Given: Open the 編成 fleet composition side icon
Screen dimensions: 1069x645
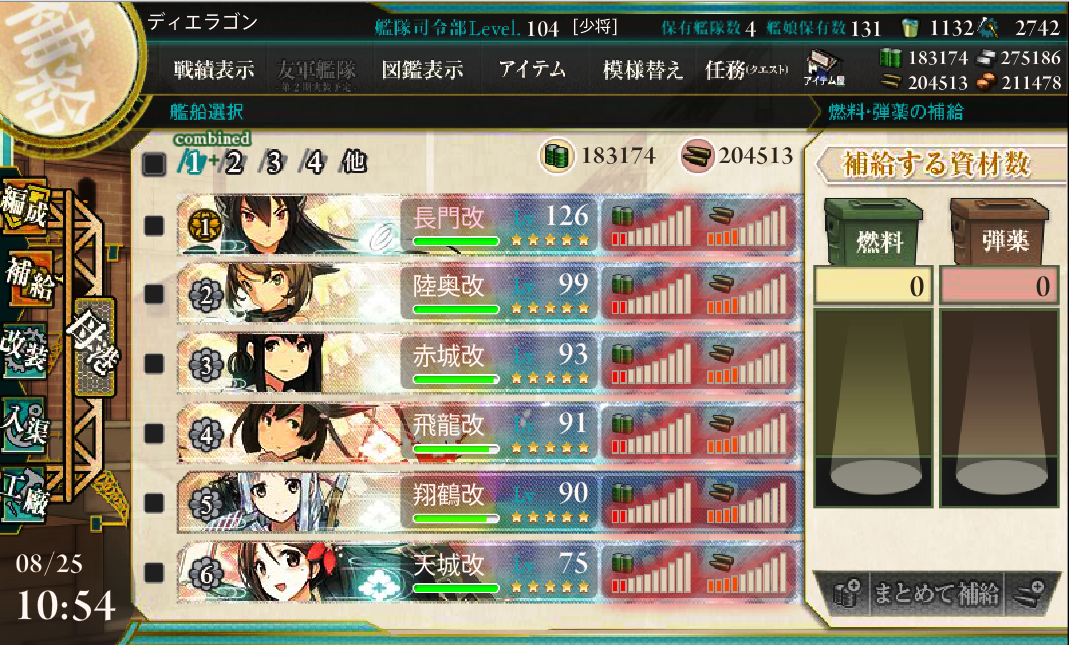Looking at the screenshot, I should 25,207.
